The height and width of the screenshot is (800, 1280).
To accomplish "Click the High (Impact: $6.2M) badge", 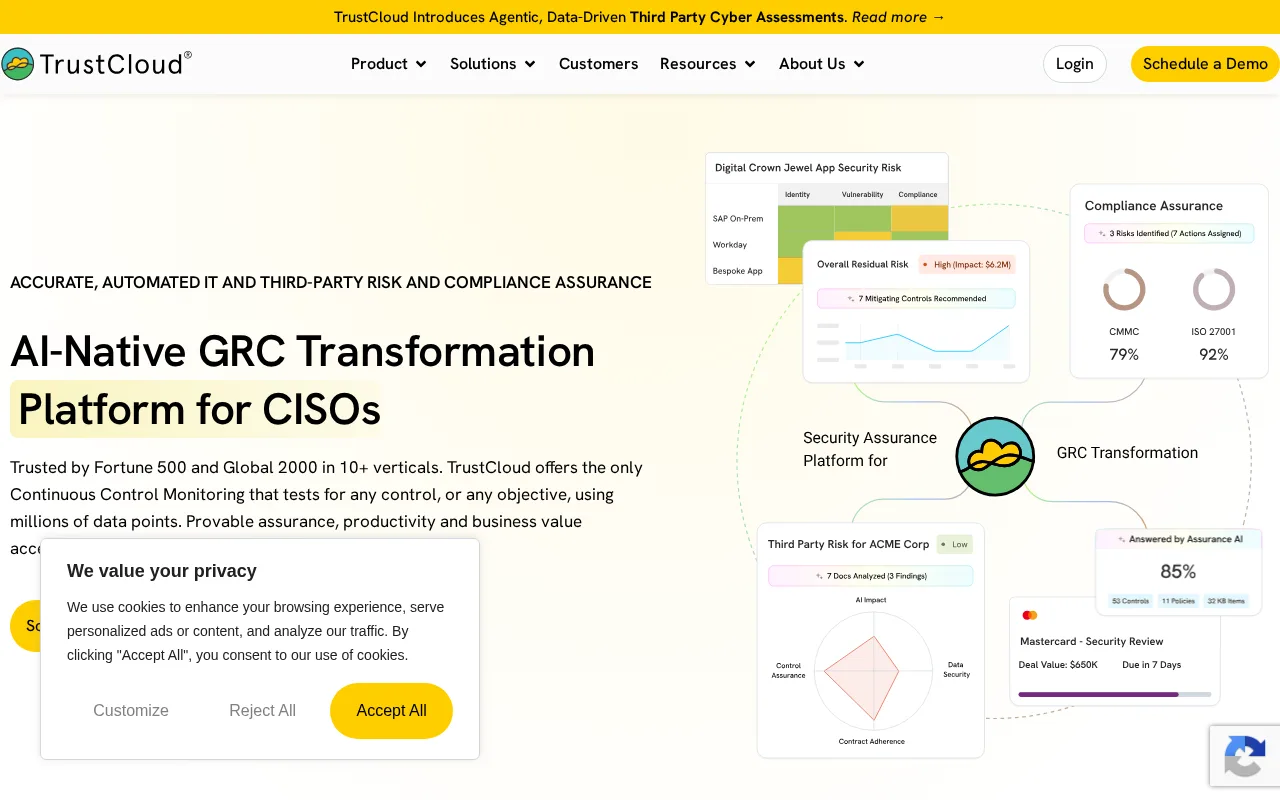I will tap(966, 265).
